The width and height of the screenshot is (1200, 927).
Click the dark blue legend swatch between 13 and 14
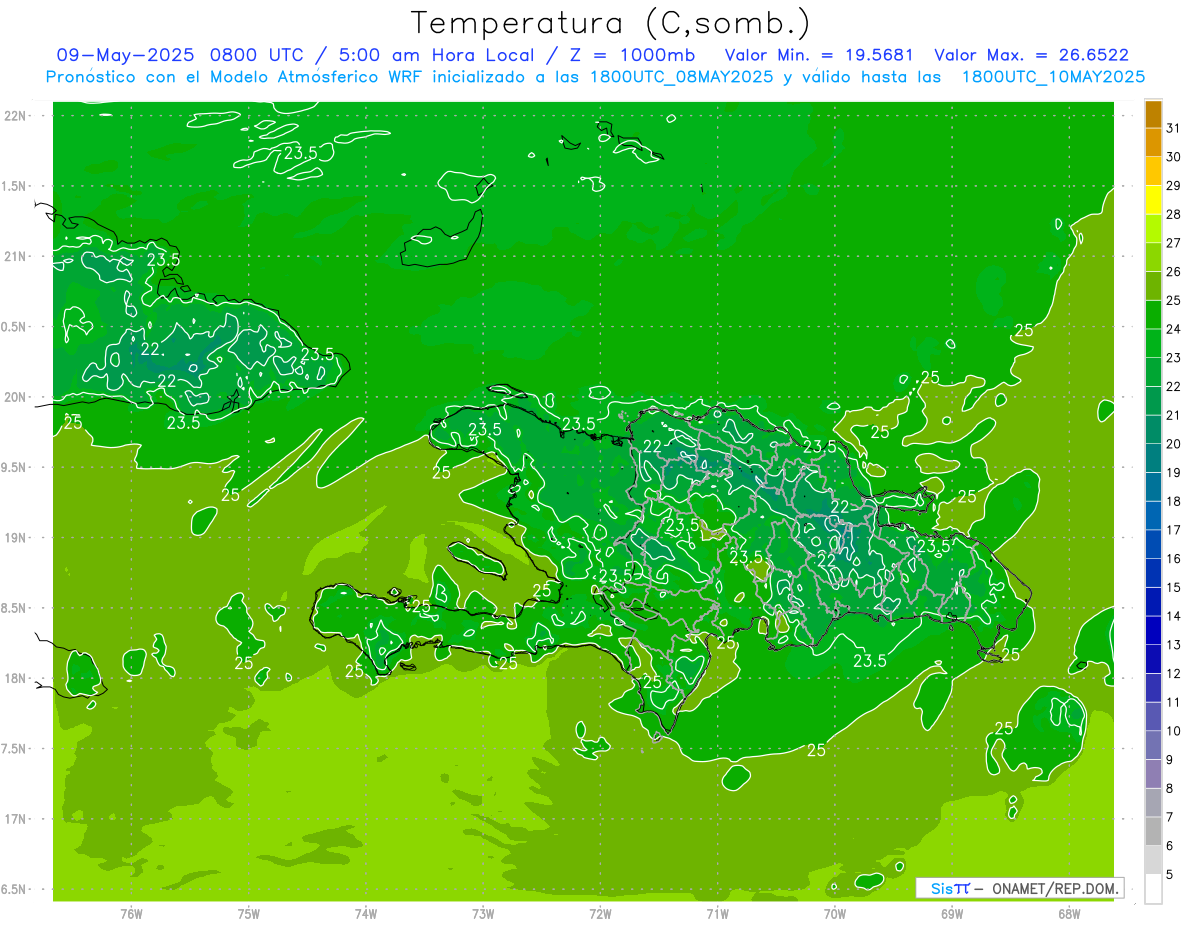pos(1153,631)
